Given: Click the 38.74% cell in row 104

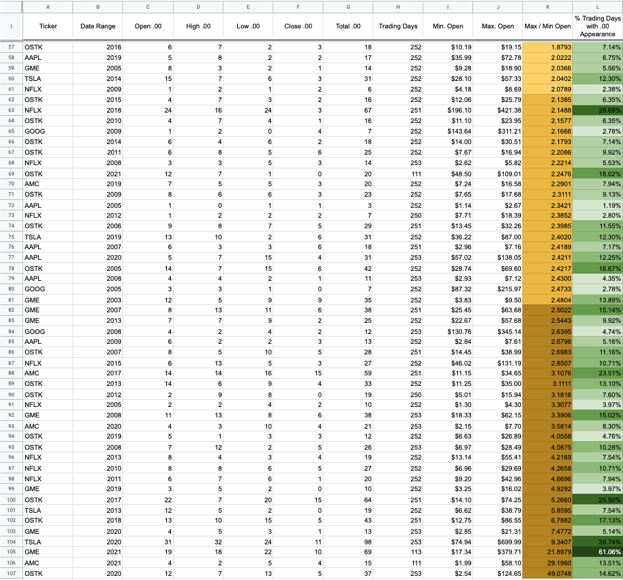Looking at the screenshot, I should (598, 542).
